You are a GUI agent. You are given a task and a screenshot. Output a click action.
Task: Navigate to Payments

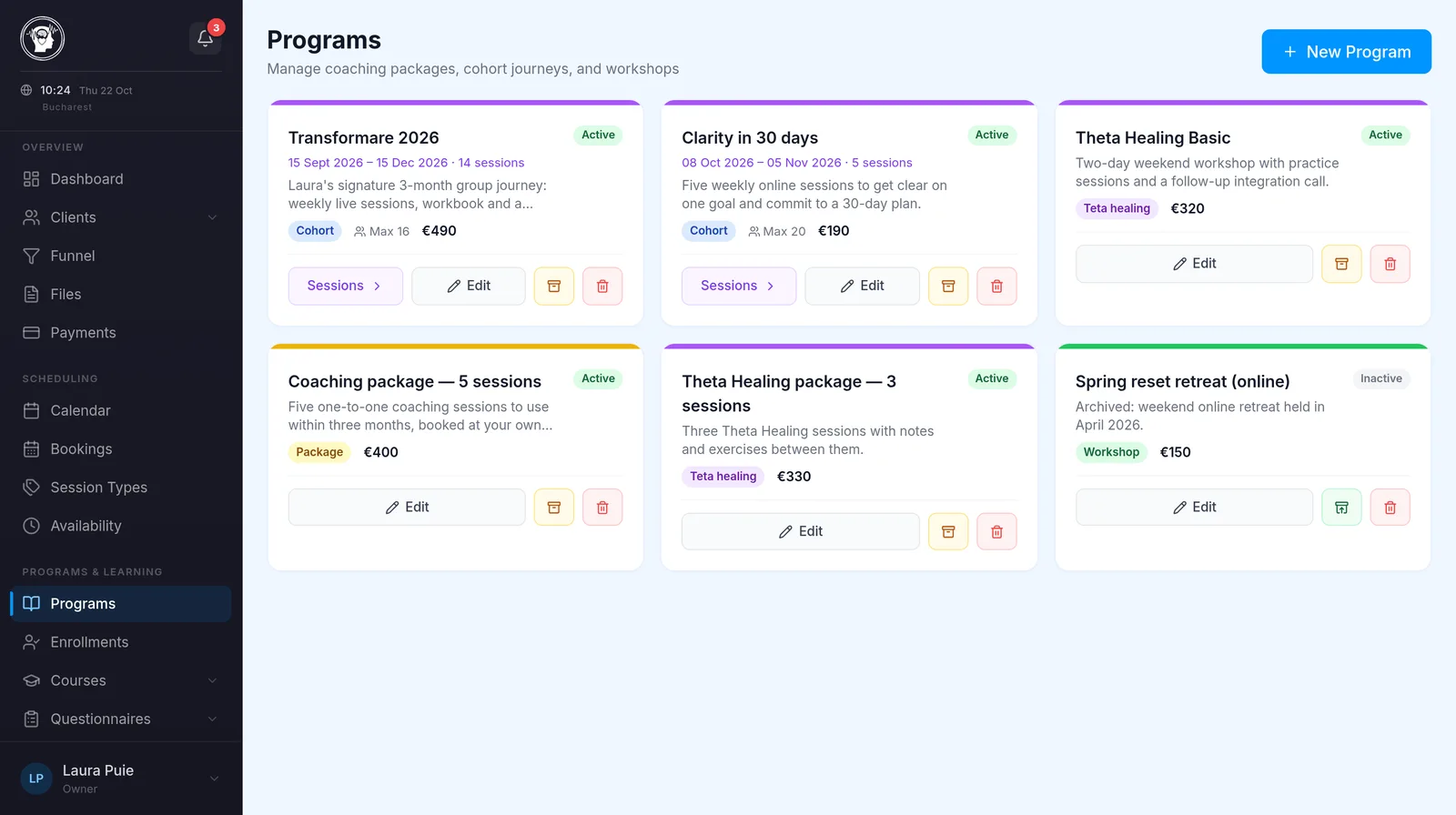(x=121, y=333)
